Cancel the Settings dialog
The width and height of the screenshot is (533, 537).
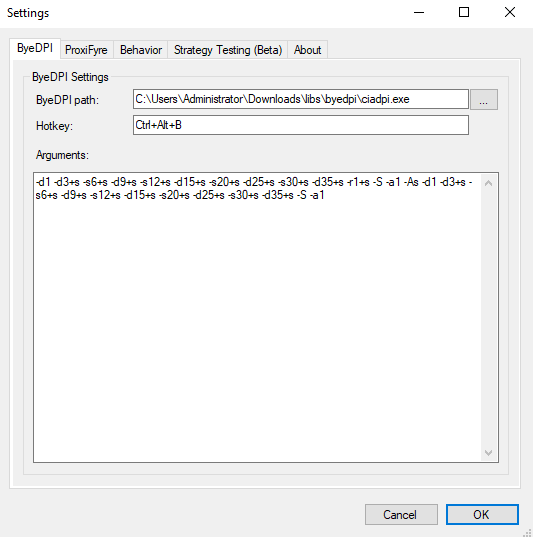pos(401,514)
